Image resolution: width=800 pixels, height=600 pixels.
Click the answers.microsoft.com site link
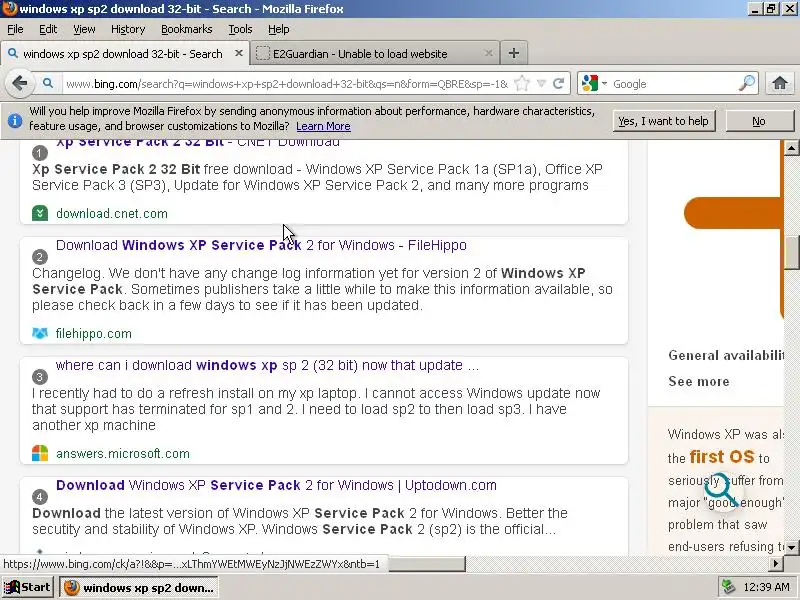122,453
